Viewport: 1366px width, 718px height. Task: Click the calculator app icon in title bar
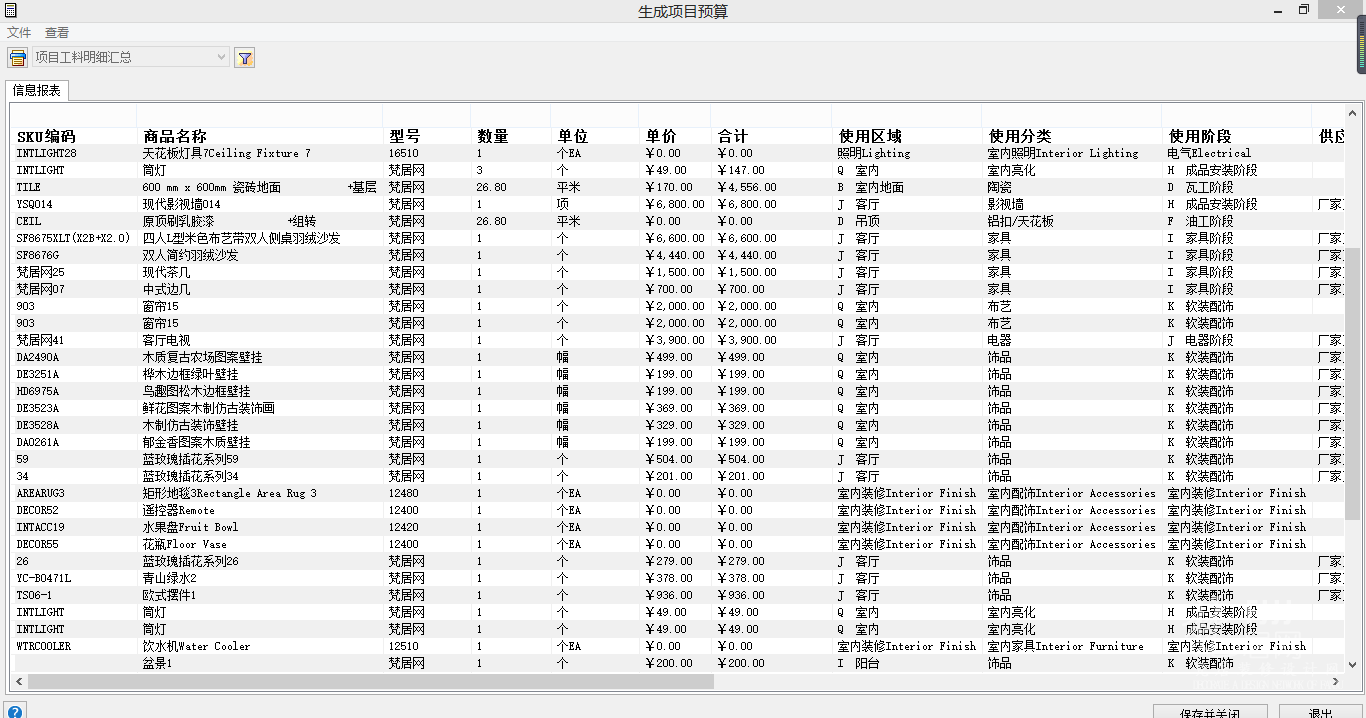(x=10, y=10)
